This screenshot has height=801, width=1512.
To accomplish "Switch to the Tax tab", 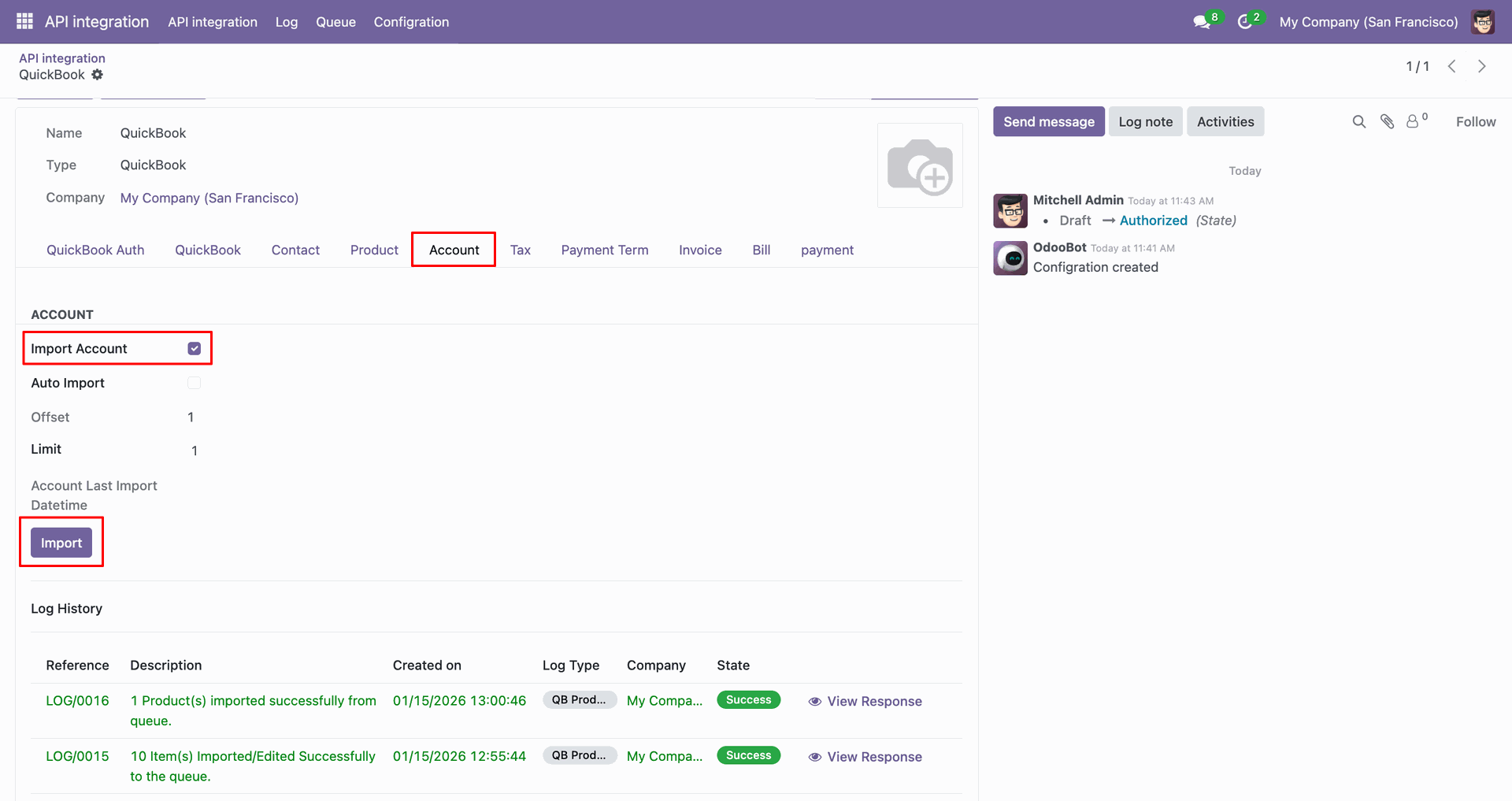I will [x=521, y=250].
